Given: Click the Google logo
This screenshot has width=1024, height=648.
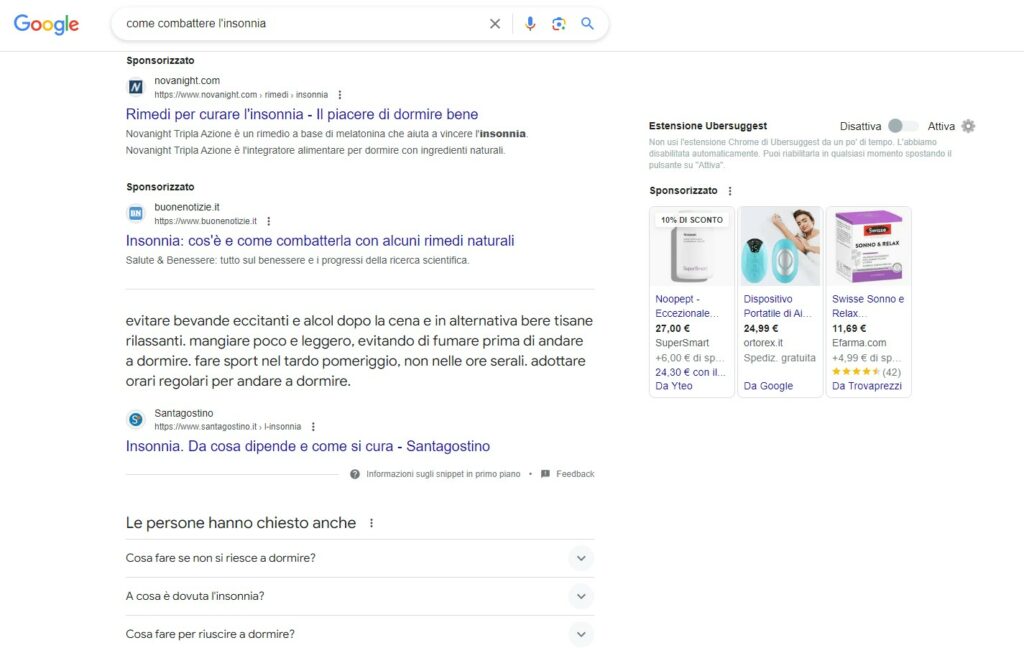Looking at the screenshot, I should coord(46,24).
